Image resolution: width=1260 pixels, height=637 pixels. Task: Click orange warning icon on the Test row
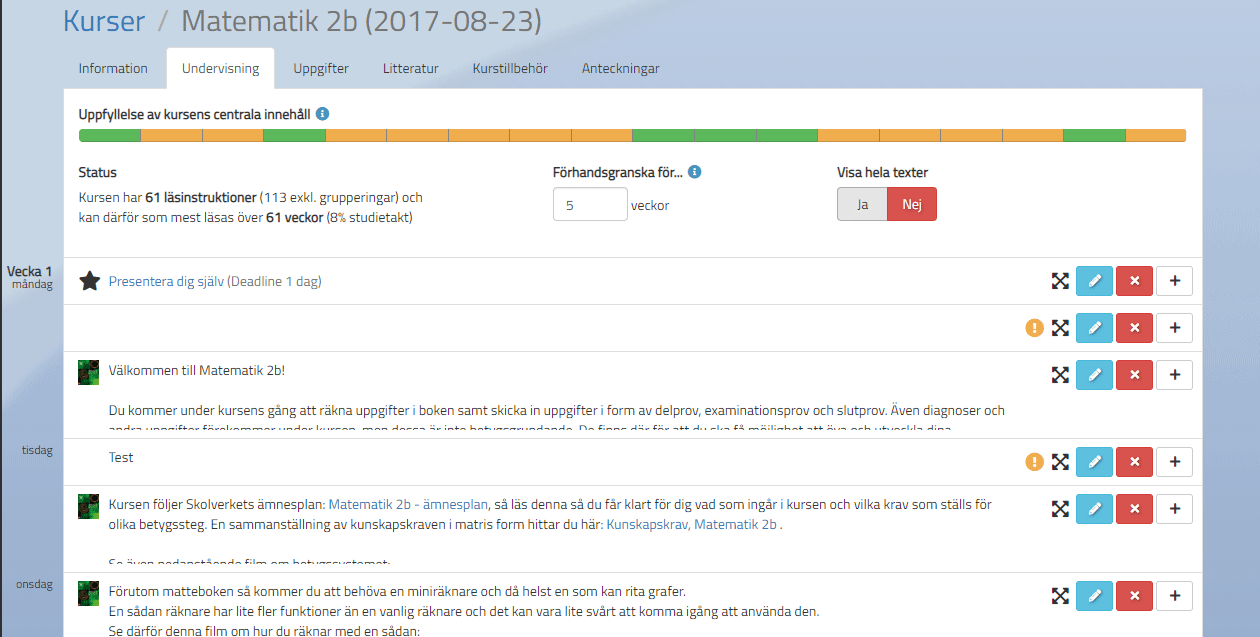(x=1035, y=462)
